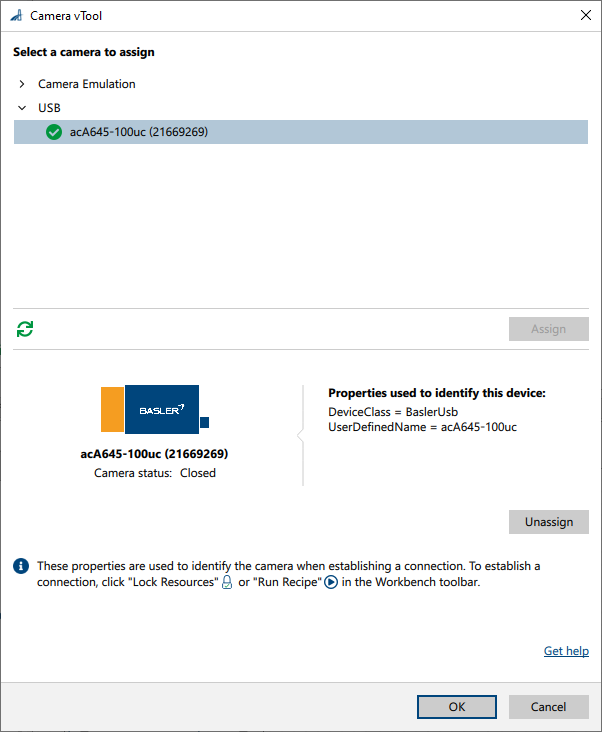
Task: Click the Lock Resources padlock icon
Action: pyautogui.click(x=227, y=582)
